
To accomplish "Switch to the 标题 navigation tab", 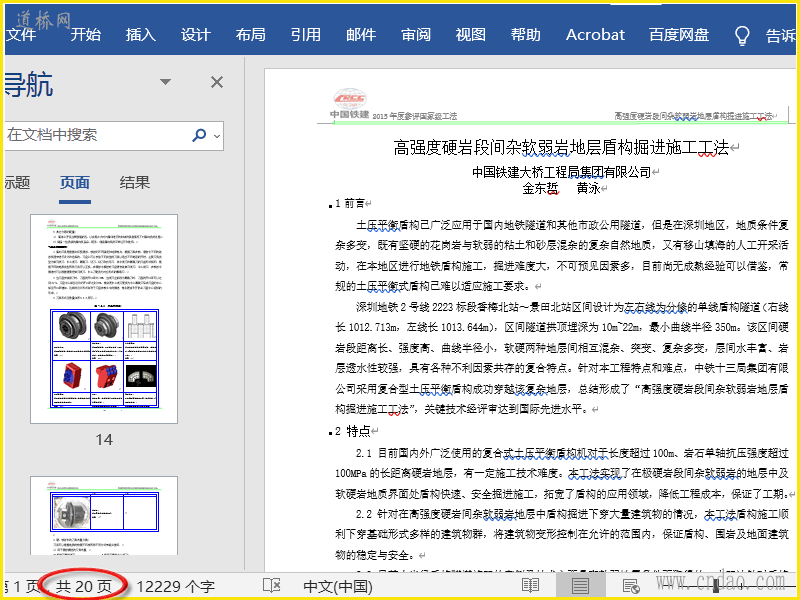I will (x=17, y=183).
